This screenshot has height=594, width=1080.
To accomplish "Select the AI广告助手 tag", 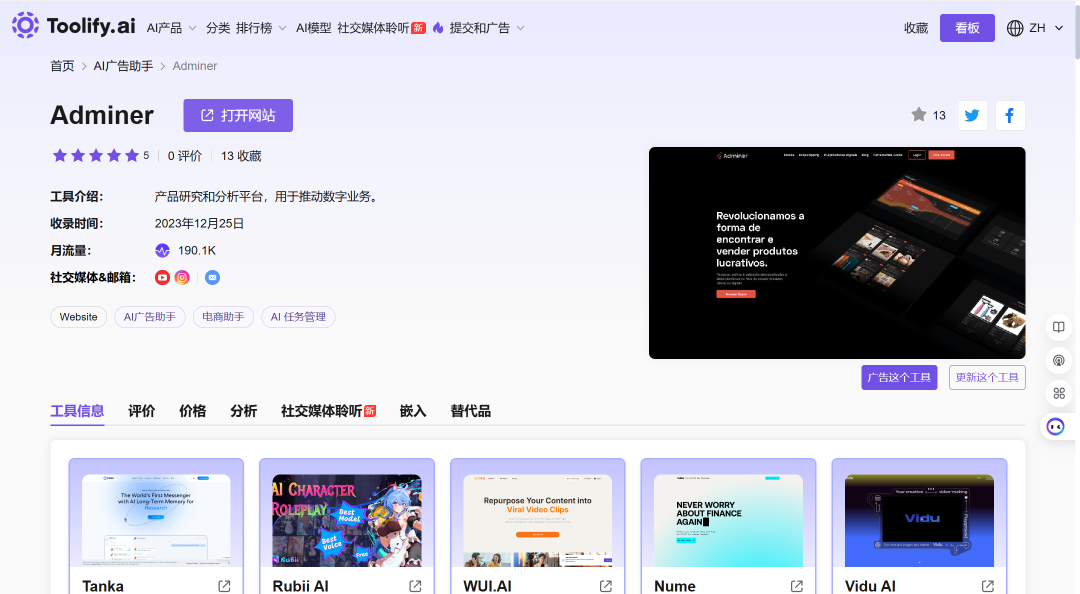I will coord(149,317).
